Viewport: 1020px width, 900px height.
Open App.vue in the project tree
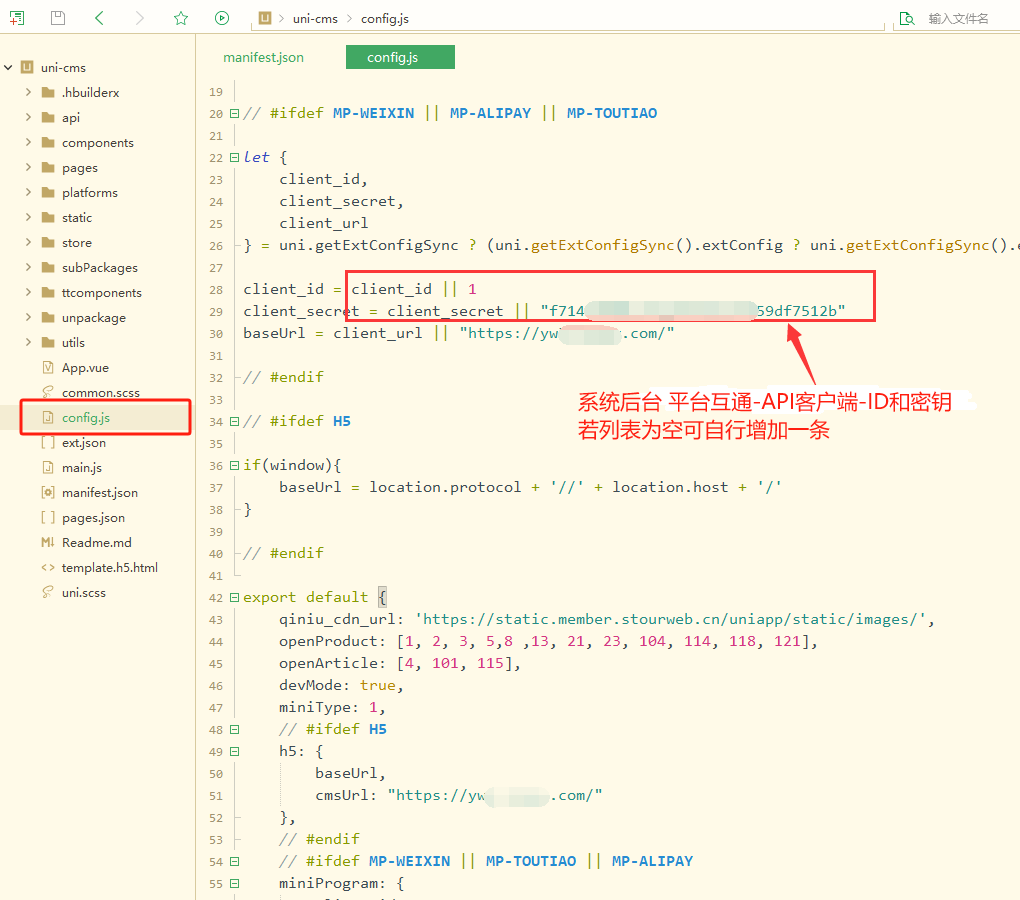85,368
